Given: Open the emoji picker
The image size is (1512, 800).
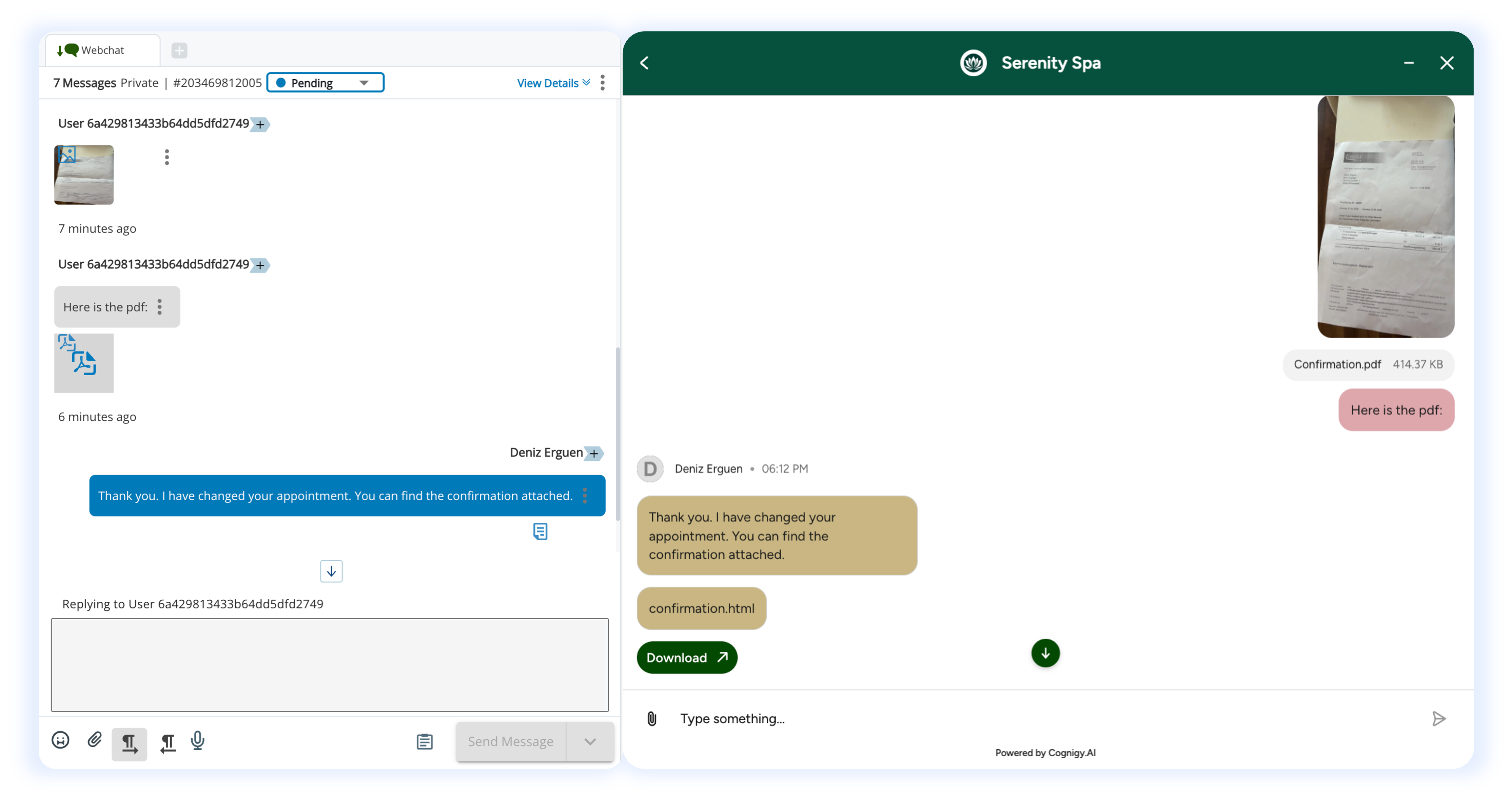Looking at the screenshot, I should click(x=60, y=741).
